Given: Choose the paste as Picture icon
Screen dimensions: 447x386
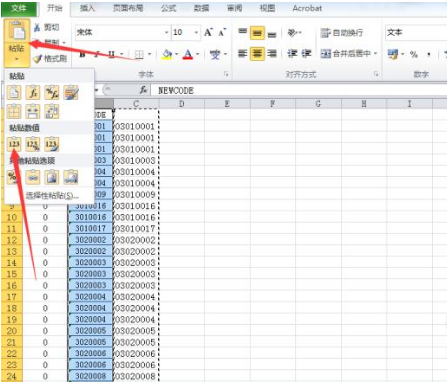Looking at the screenshot, I should 52,177.
